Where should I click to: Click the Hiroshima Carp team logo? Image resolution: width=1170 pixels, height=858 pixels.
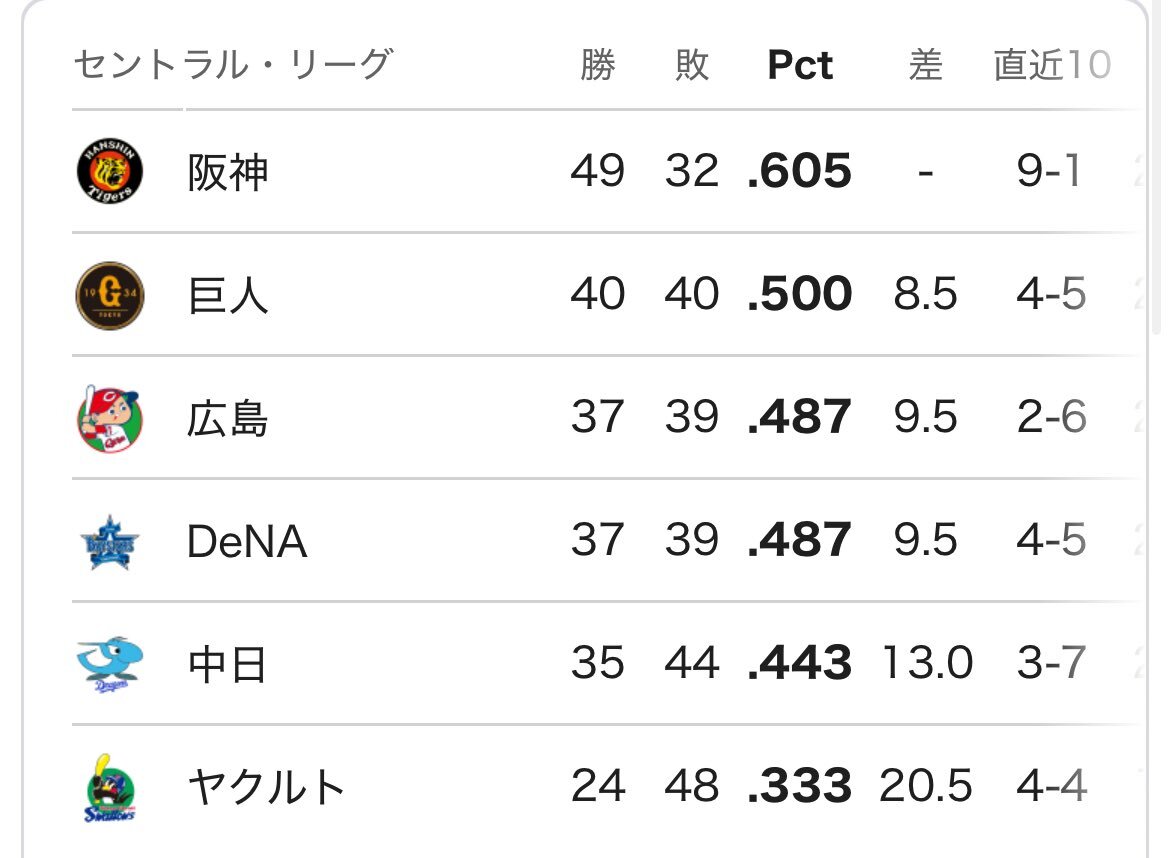point(110,419)
